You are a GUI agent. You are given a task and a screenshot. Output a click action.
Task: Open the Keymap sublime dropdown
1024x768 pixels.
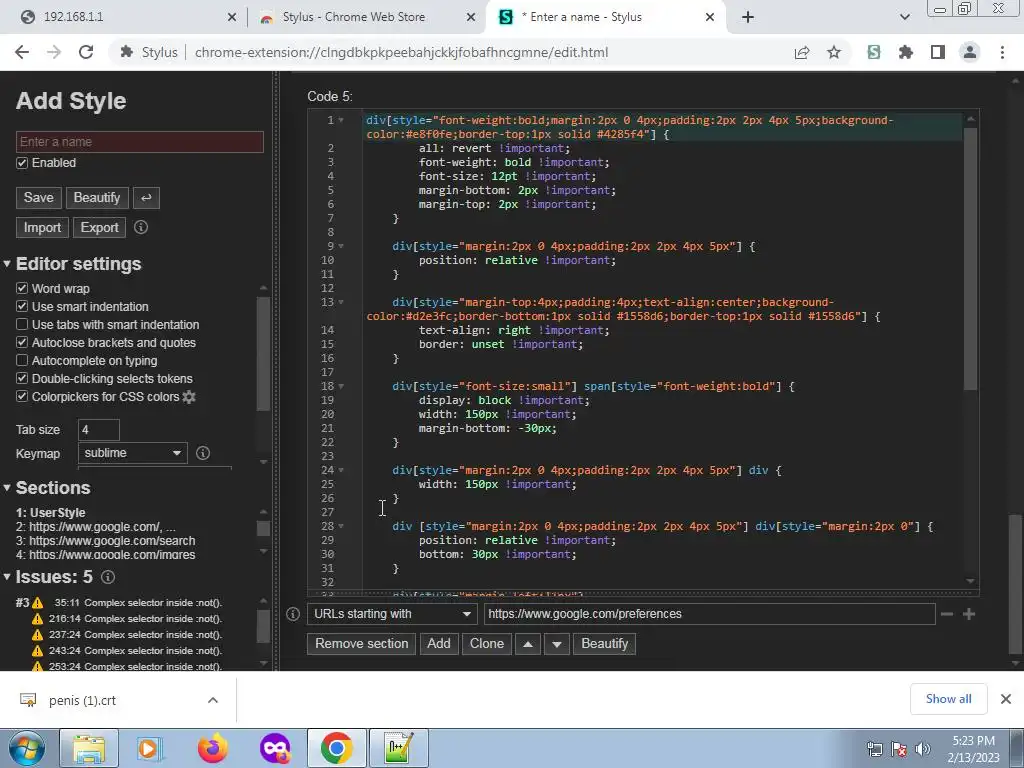pyautogui.click(x=133, y=453)
